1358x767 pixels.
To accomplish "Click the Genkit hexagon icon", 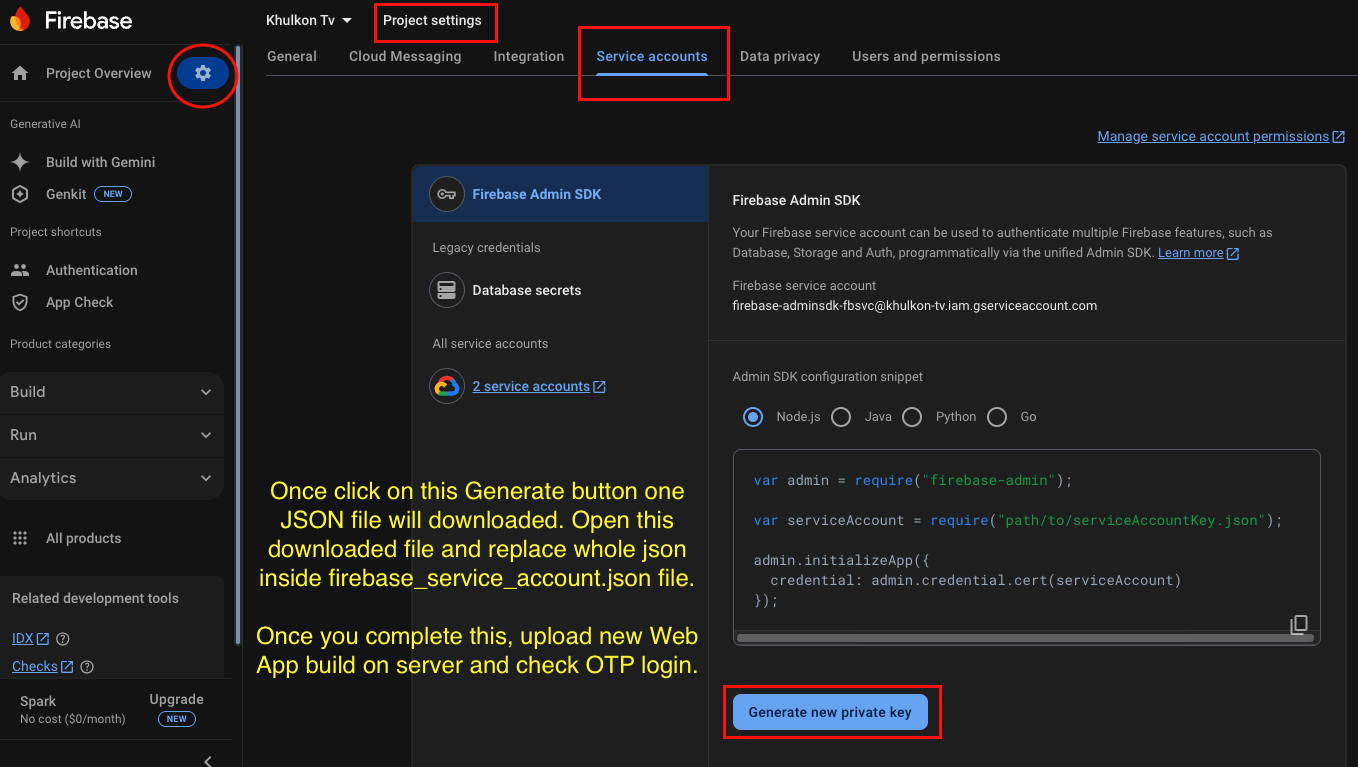I will [19, 194].
